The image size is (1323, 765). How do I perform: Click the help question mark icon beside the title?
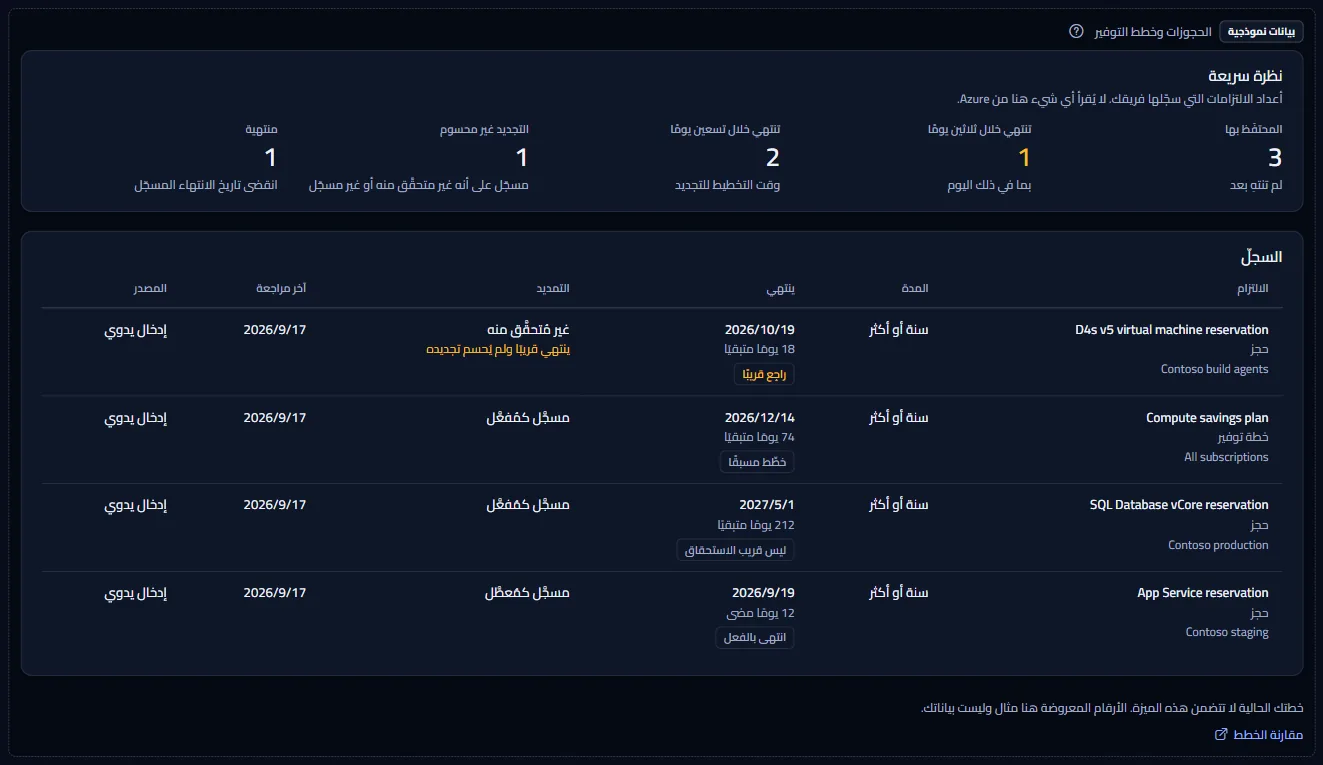pyautogui.click(x=1076, y=31)
